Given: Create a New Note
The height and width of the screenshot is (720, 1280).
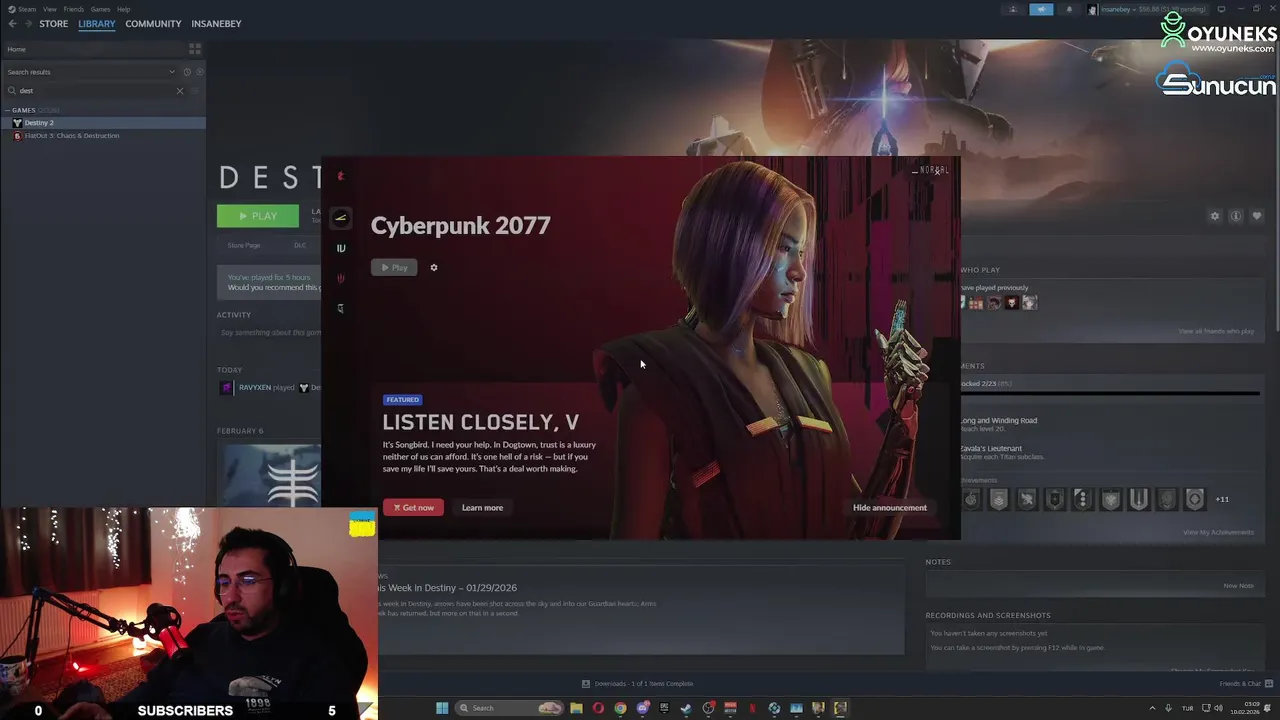Looking at the screenshot, I should 1238,586.
